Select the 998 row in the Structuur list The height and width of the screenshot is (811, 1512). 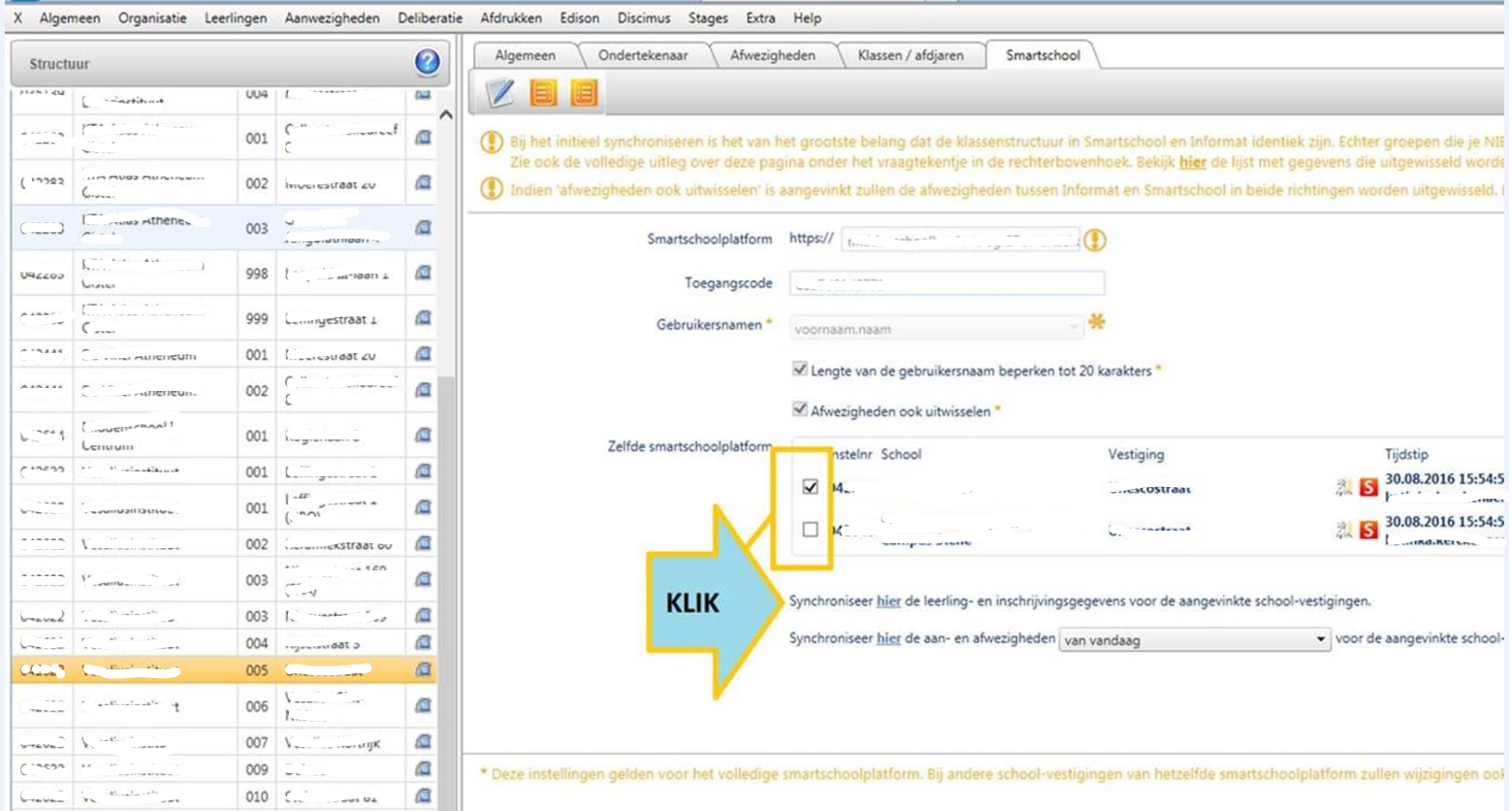pyautogui.click(x=224, y=274)
